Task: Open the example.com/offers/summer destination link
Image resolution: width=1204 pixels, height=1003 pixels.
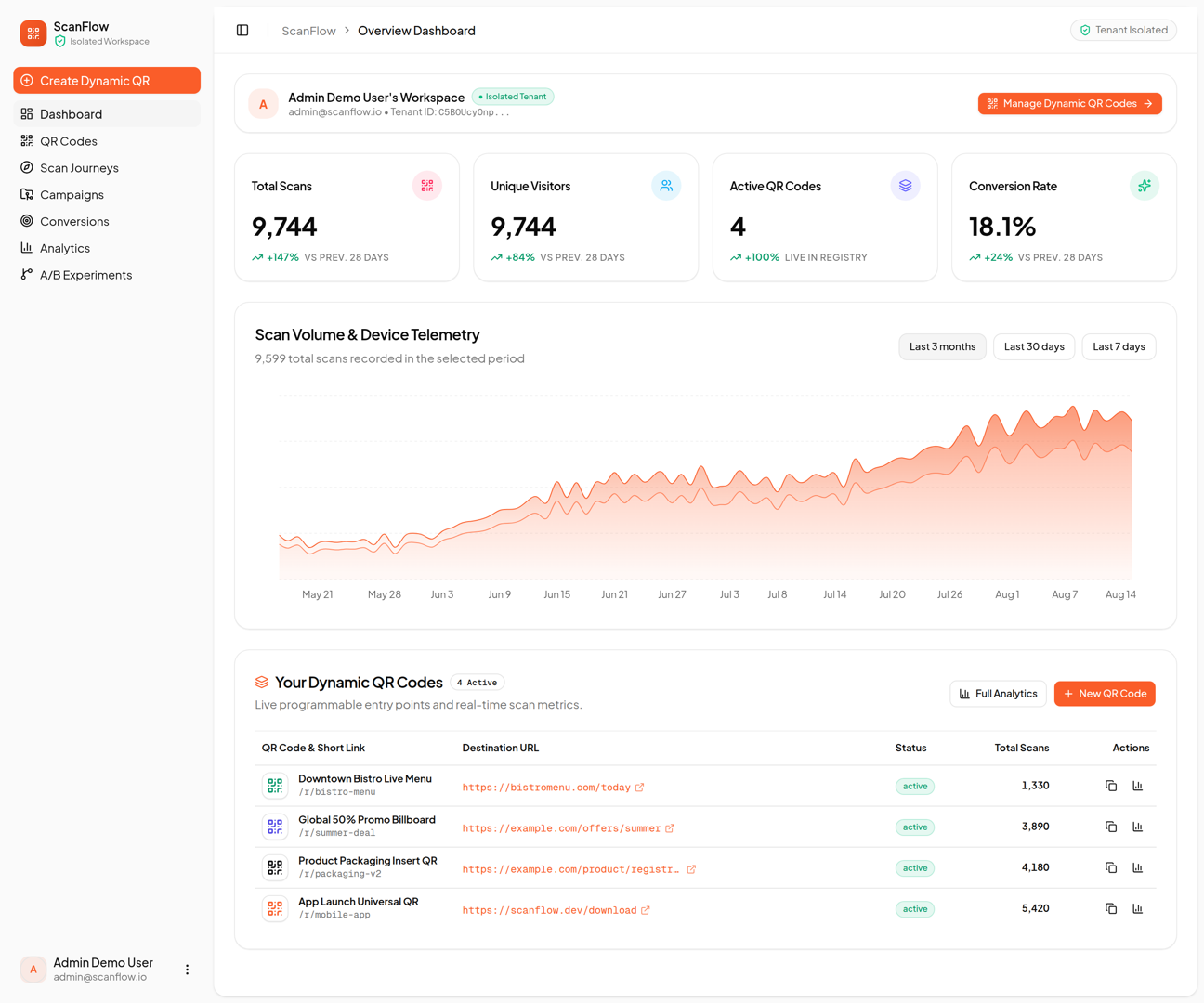Action: tap(568, 828)
